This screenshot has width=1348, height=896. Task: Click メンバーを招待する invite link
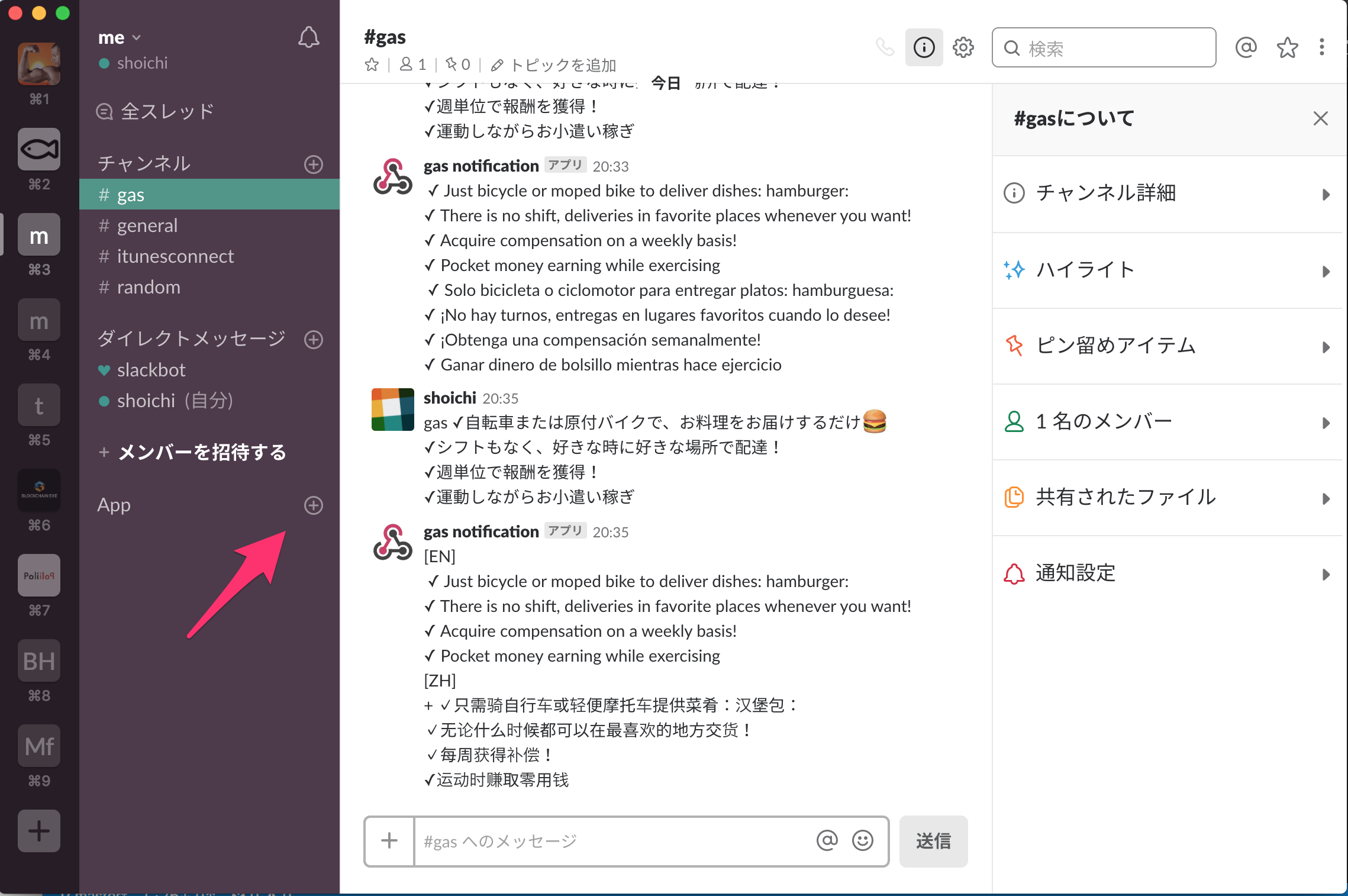click(x=201, y=452)
